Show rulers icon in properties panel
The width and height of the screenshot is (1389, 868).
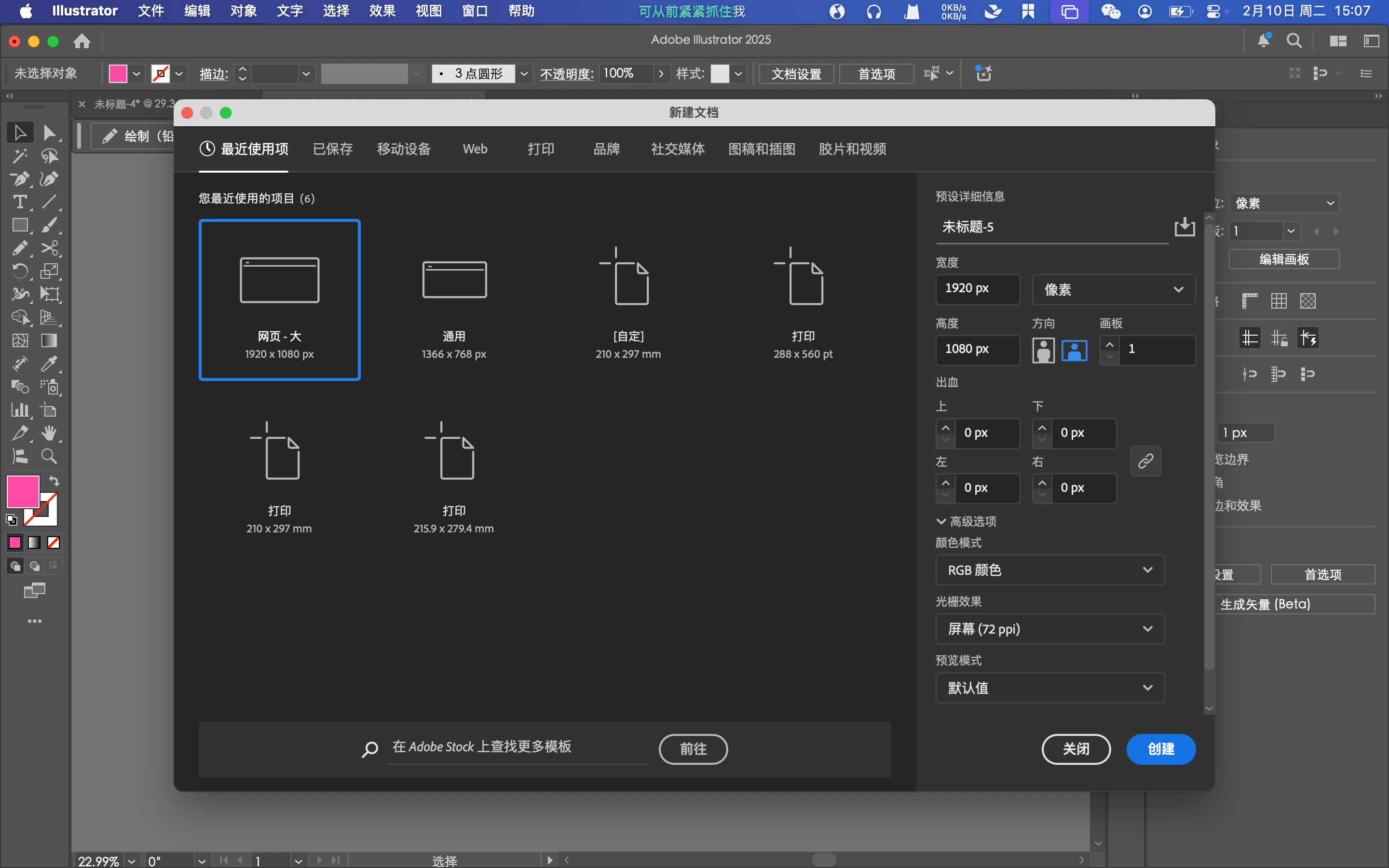pyautogui.click(x=1250, y=301)
